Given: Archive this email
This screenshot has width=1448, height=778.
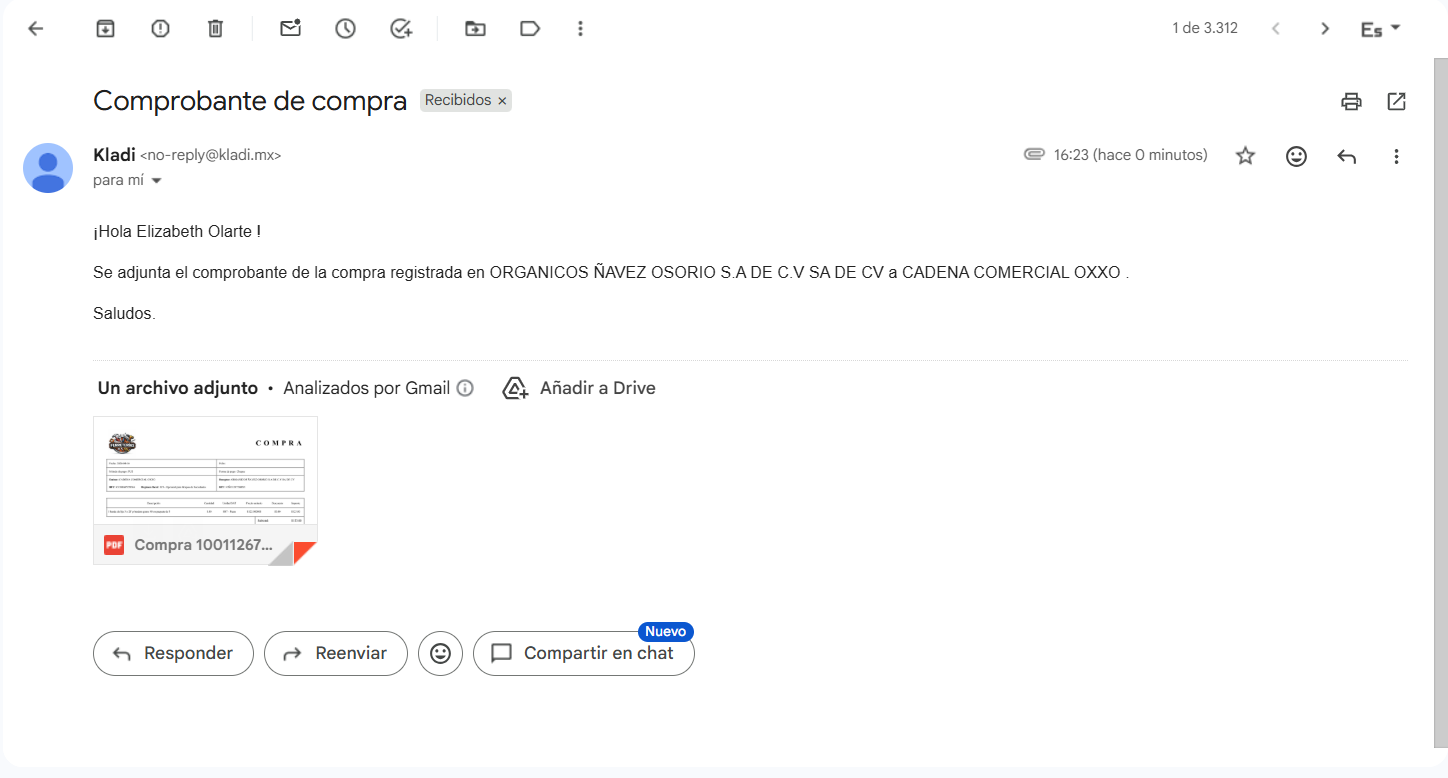Looking at the screenshot, I should coord(105,28).
